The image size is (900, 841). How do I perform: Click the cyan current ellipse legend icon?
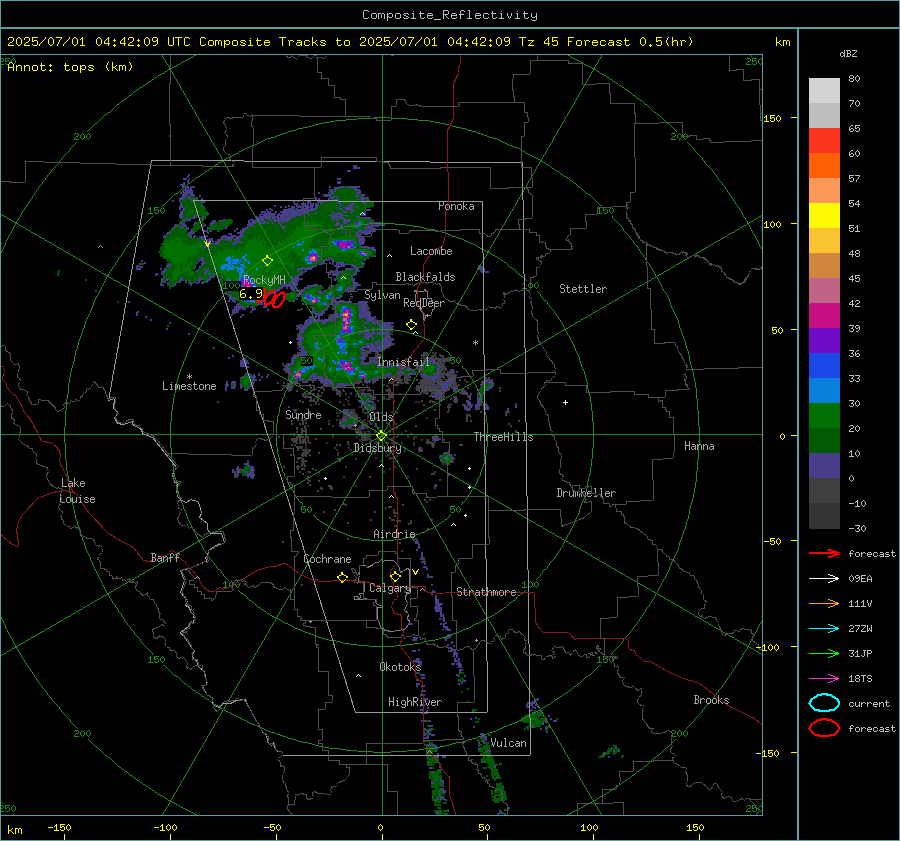[x=824, y=703]
